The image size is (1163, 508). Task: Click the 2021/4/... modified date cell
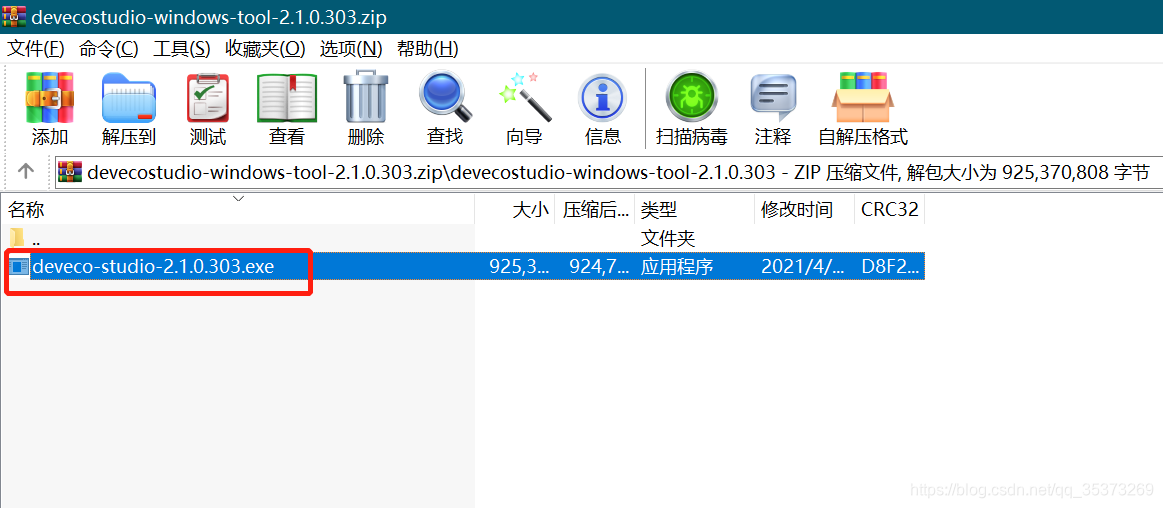tap(803, 266)
